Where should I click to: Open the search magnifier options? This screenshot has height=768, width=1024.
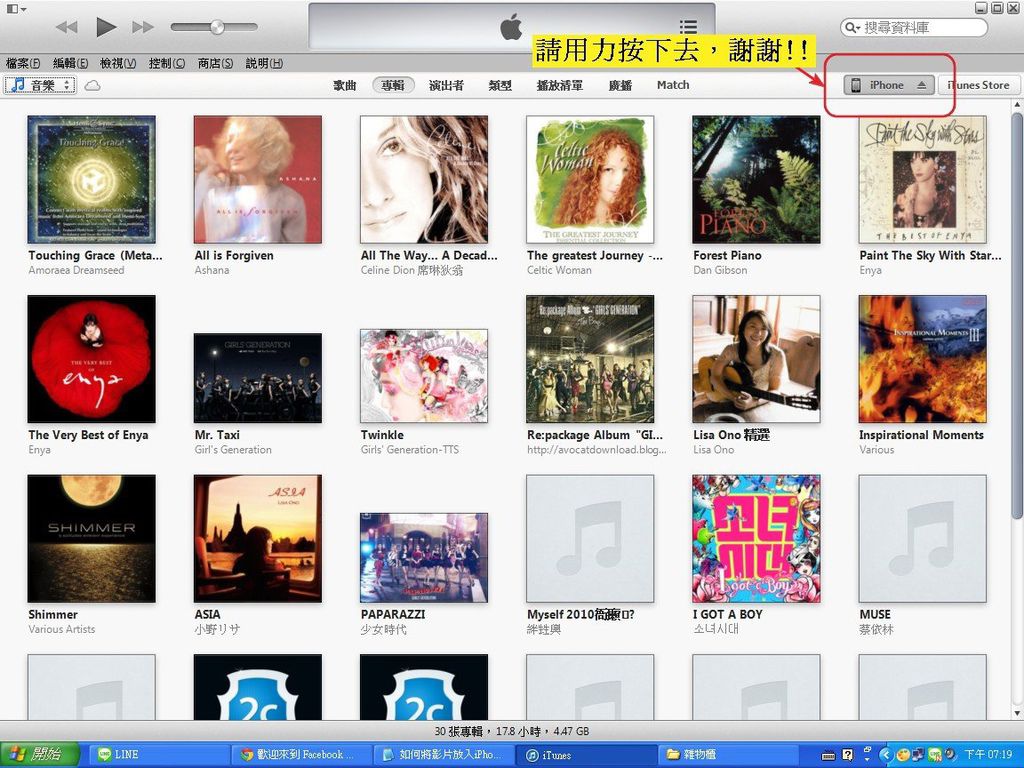point(852,27)
